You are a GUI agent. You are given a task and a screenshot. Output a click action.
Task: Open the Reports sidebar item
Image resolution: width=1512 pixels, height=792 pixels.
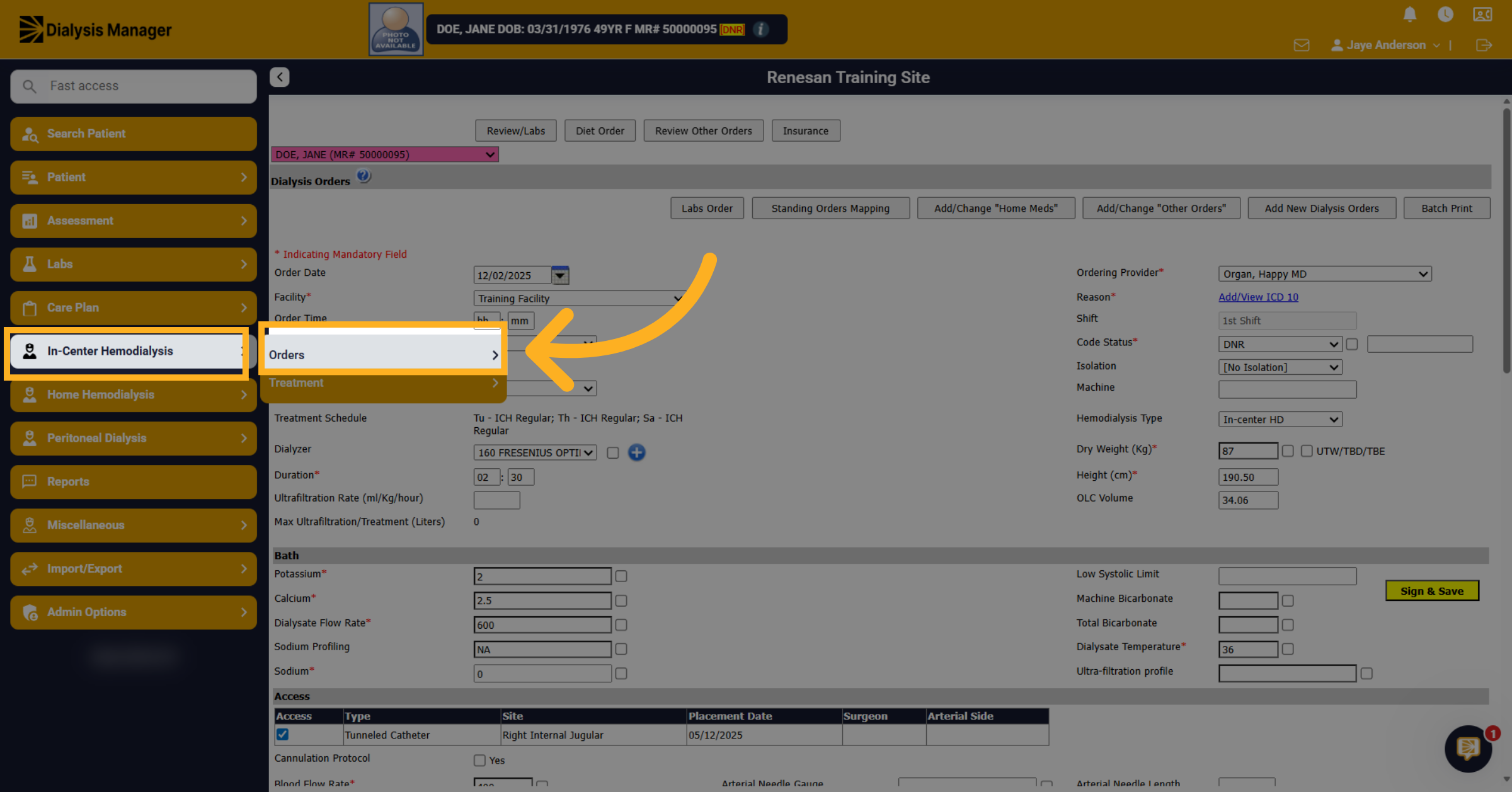[134, 481]
